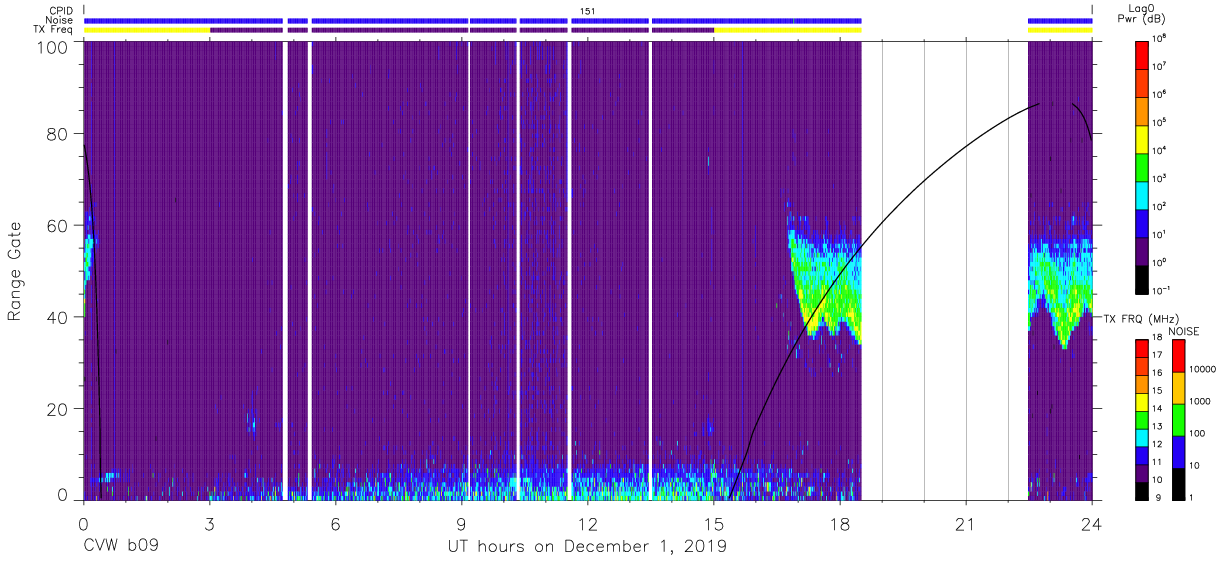Click the green segment of the power colorbar
Viewport: 1228px width, 567px height.
1142,166
